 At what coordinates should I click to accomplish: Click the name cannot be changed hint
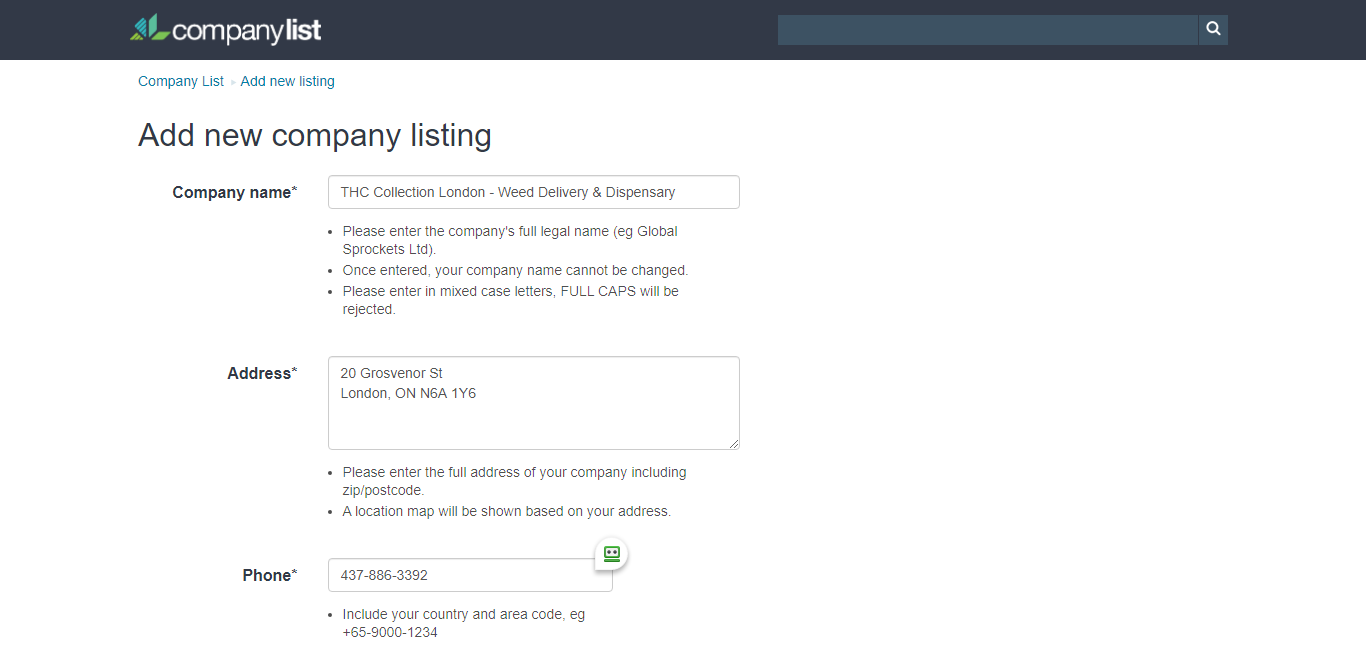click(515, 270)
